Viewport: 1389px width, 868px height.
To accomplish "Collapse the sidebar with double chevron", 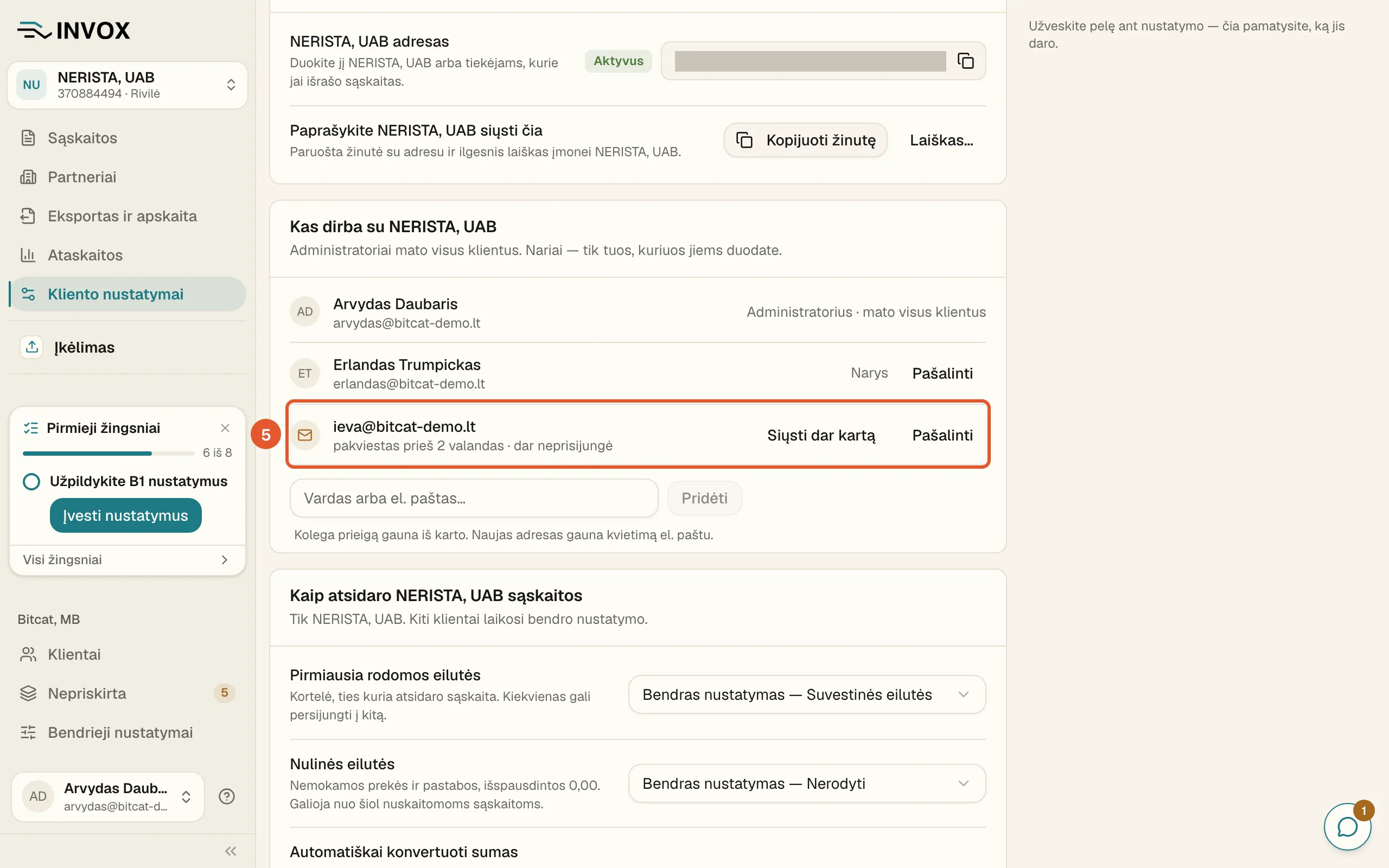I will 231,851.
